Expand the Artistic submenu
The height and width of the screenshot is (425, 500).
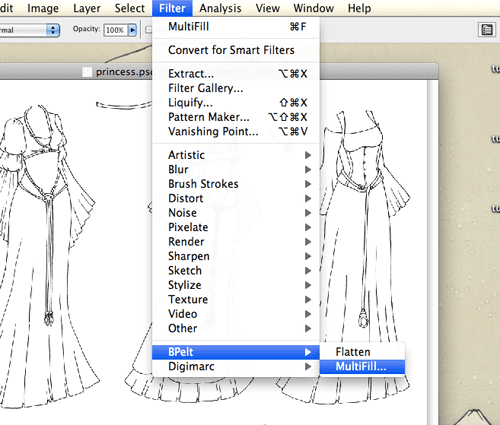[x=236, y=155]
